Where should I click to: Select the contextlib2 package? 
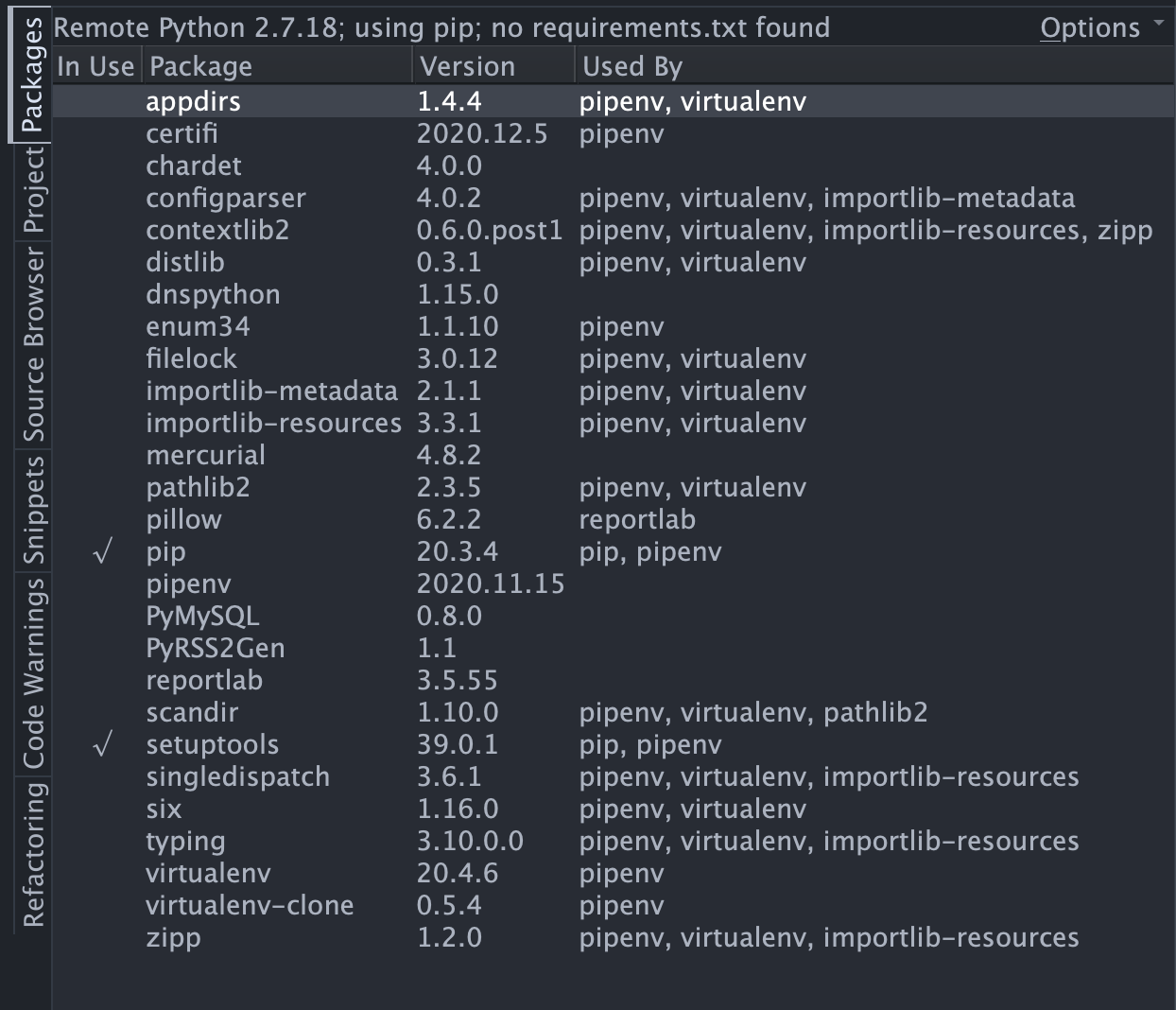(x=217, y=230)
